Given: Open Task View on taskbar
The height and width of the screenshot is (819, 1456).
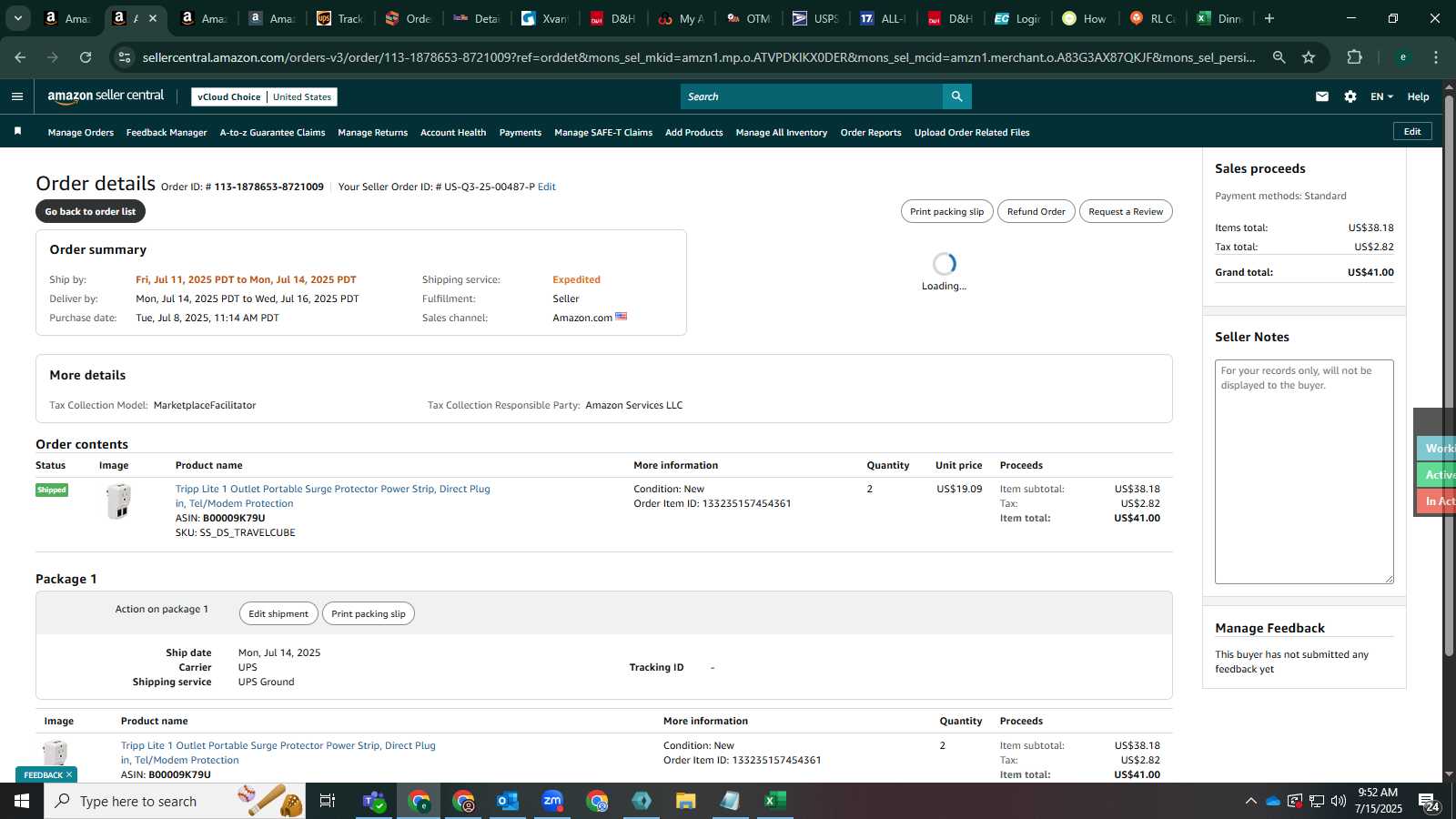Looking at the screenshot, I should tap(328, 801).
